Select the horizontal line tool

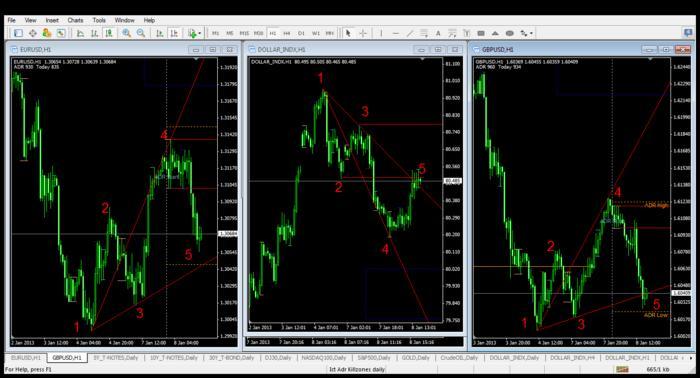396,33
